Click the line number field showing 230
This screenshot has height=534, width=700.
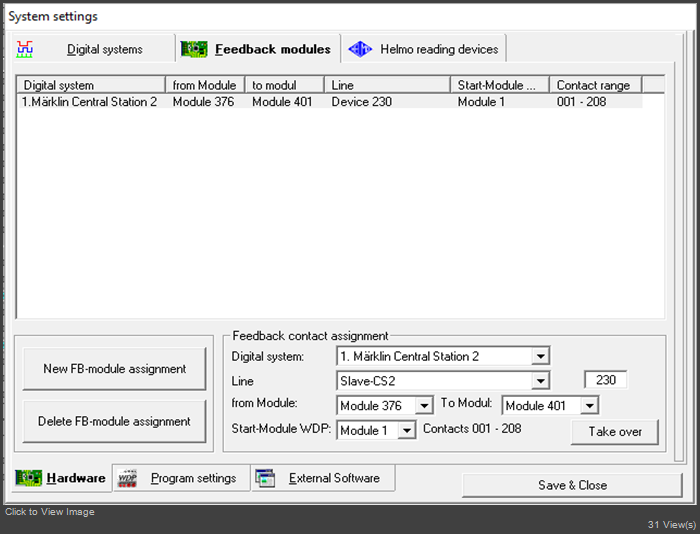click(x=605, y=380)
